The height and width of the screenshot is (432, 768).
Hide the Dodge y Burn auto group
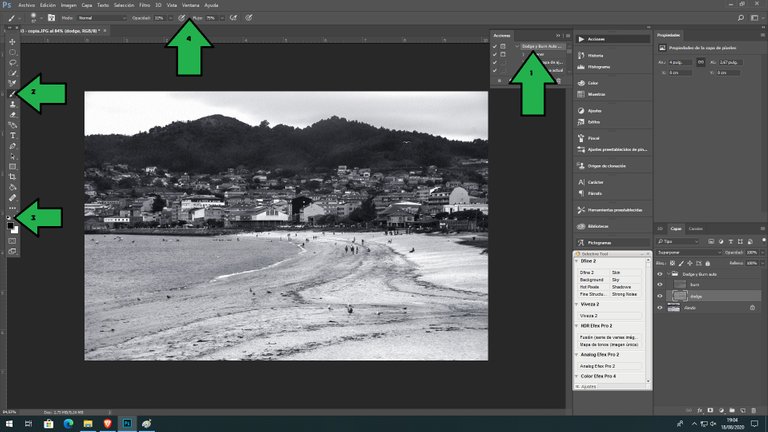660,274
